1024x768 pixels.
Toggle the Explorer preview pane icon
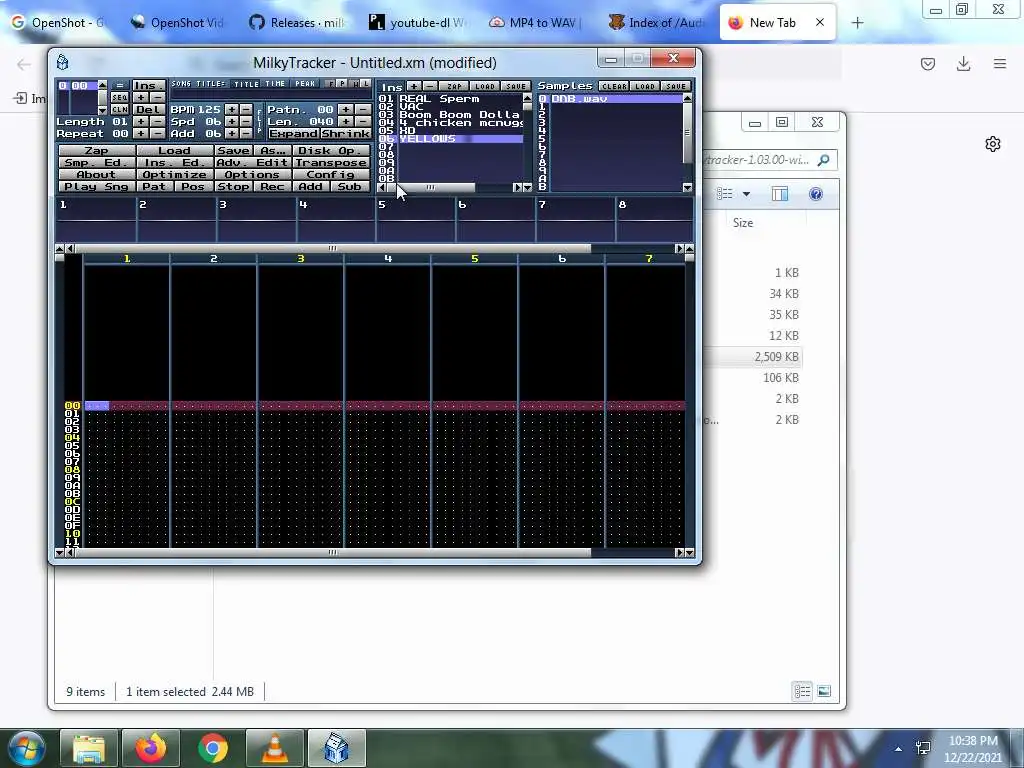pos(780,194)
